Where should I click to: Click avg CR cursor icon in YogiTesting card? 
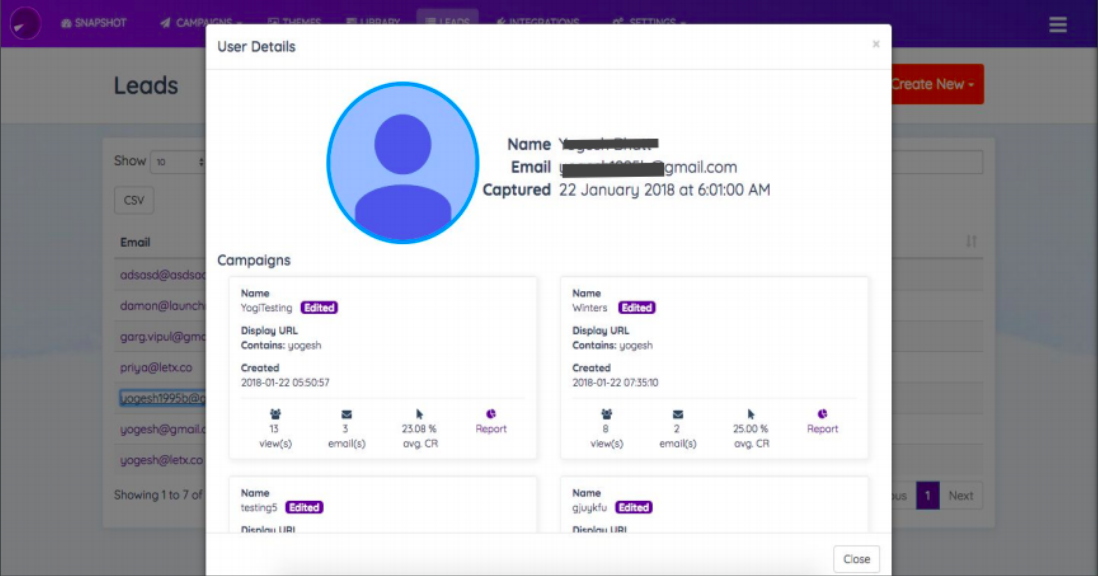click(x=419, y=414)
